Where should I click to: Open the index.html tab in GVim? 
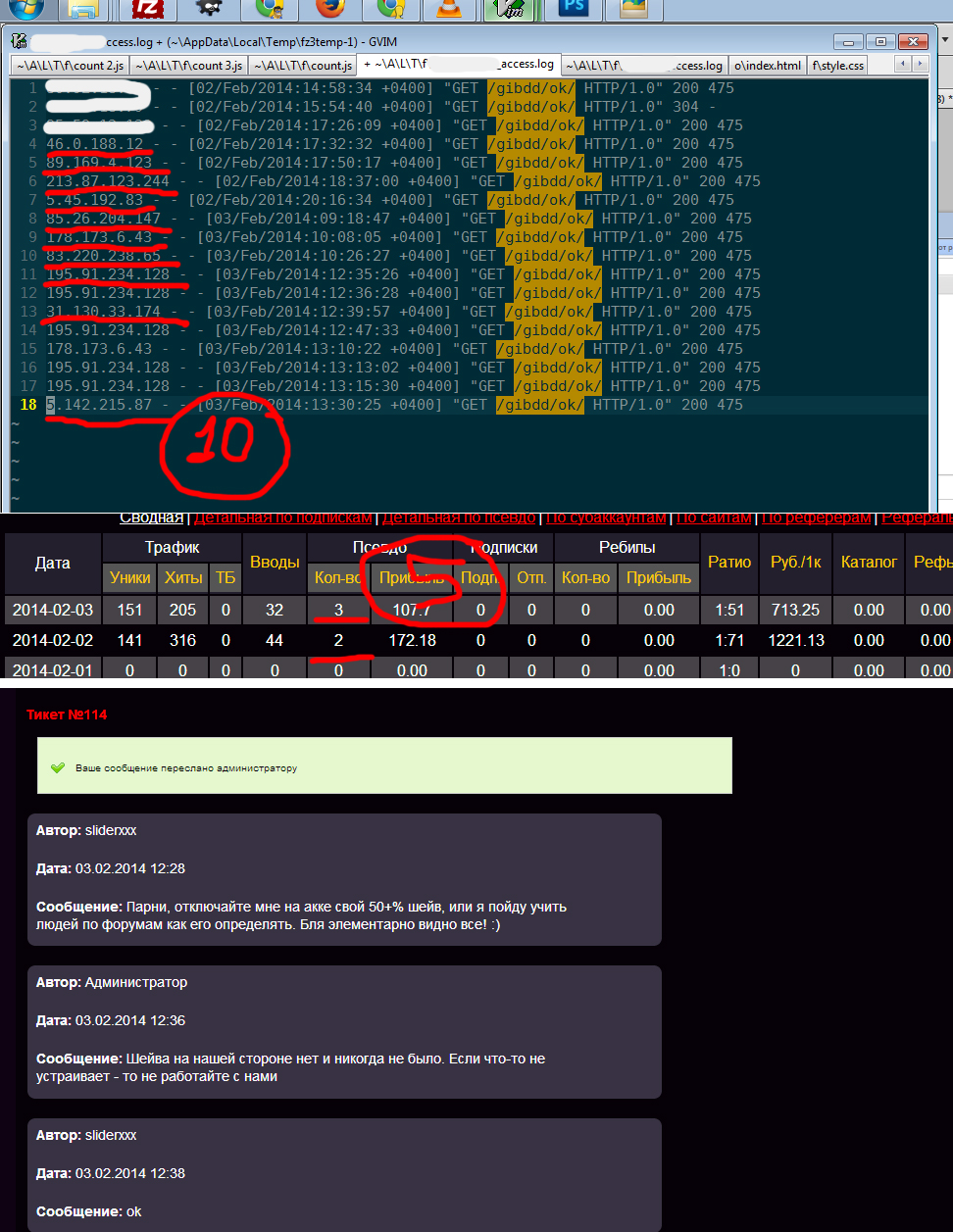768,66
